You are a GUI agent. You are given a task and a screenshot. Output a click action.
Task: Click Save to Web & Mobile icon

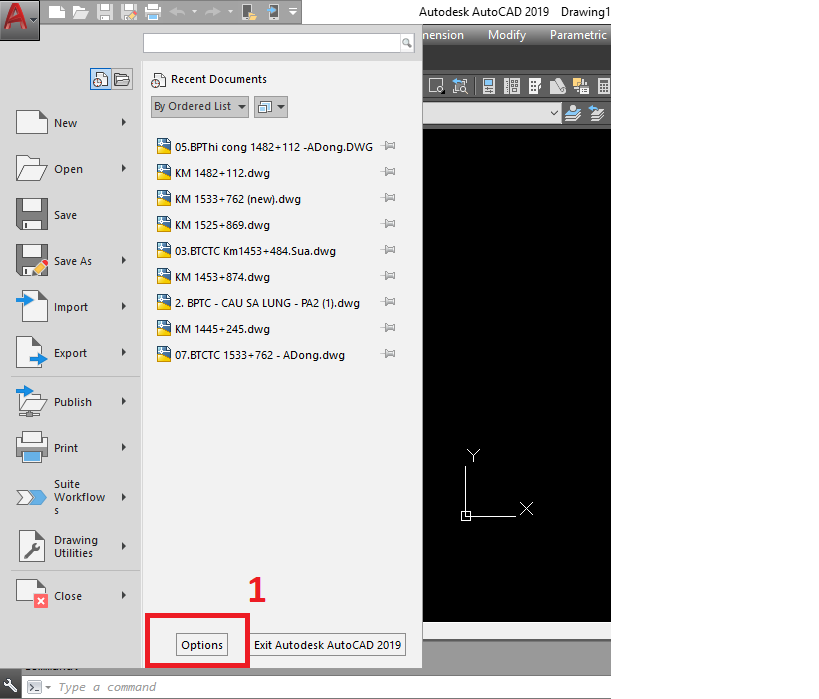tap(273, 11)
